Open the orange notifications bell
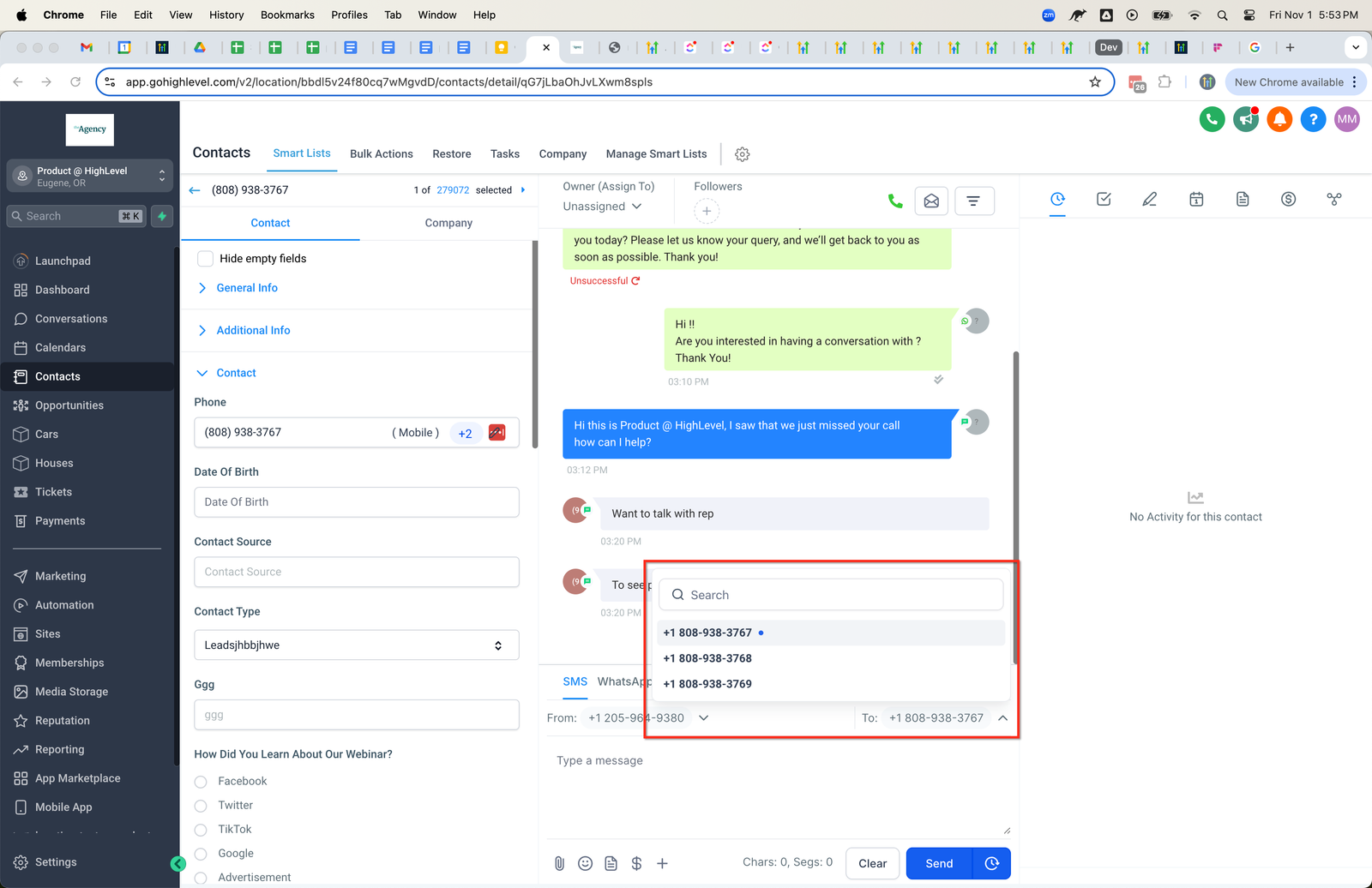The width and height of the screenshot is (1372, 888). [x=1279, y=119]
